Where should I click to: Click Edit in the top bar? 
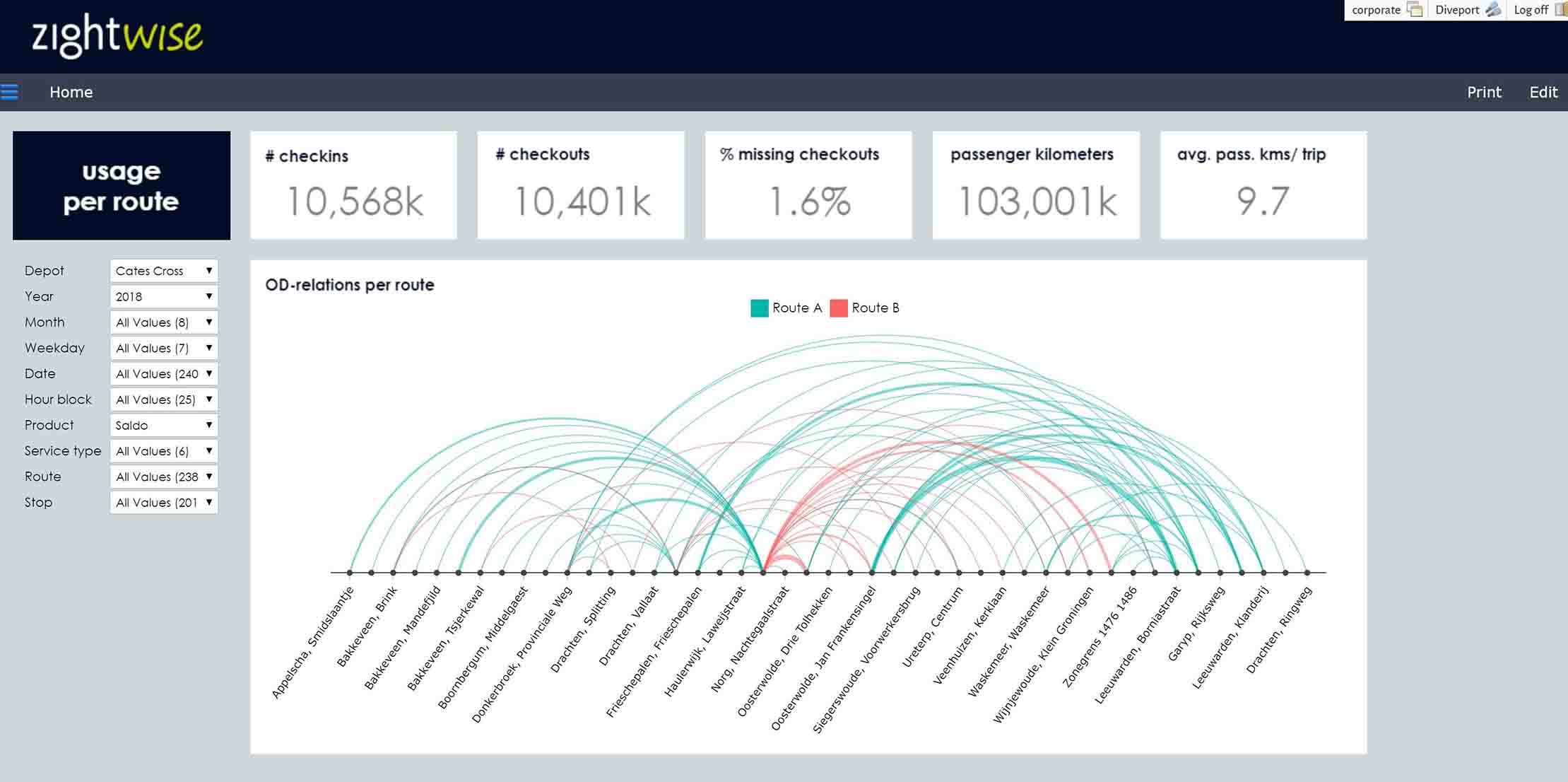(x=1543, y=91)
